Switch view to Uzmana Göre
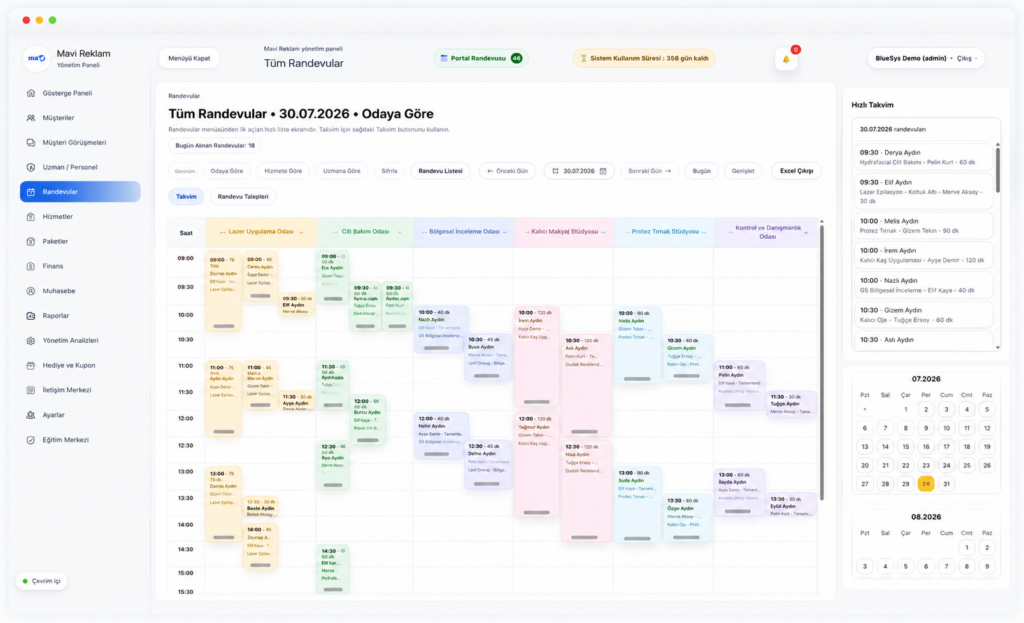Screen dimensions: 1024x623 (x=342, y=171)
